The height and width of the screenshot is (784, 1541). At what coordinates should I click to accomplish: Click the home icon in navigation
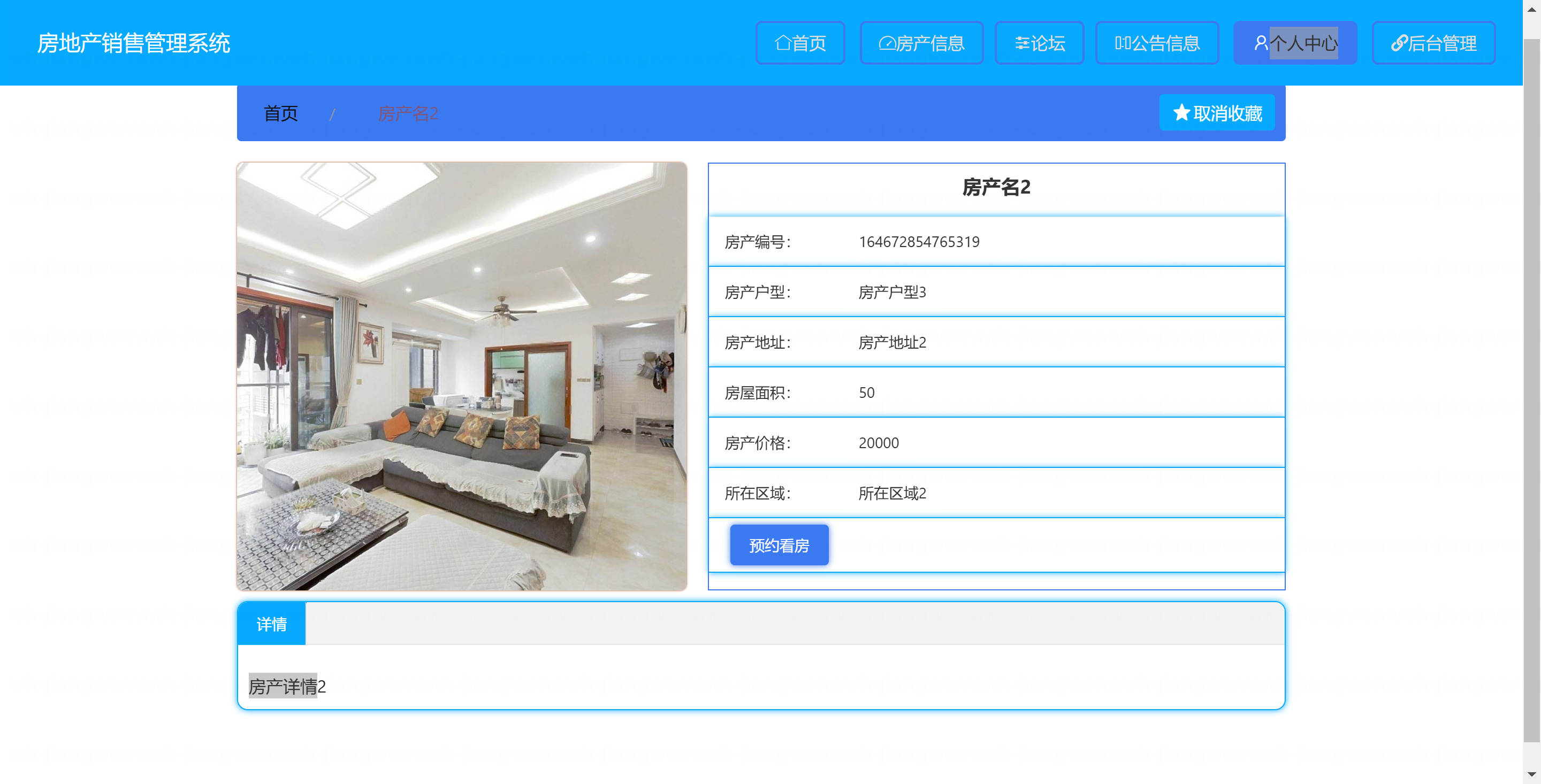point(782,43)
